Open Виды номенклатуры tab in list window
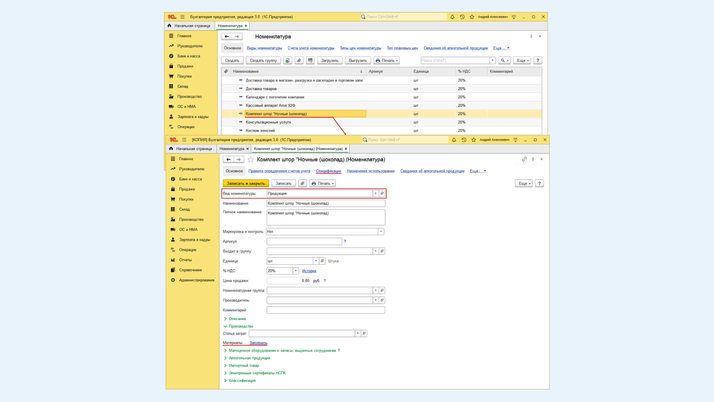714x402 pixels. click(x=264, y=48)
